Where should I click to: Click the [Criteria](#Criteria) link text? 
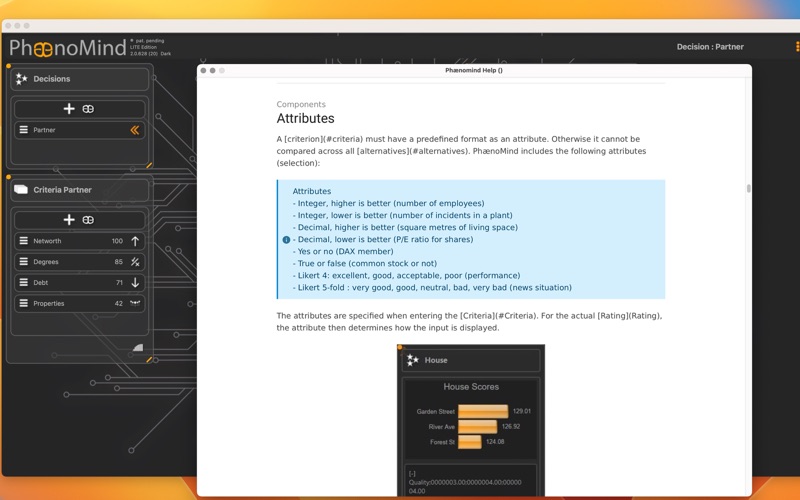(498, 316)
